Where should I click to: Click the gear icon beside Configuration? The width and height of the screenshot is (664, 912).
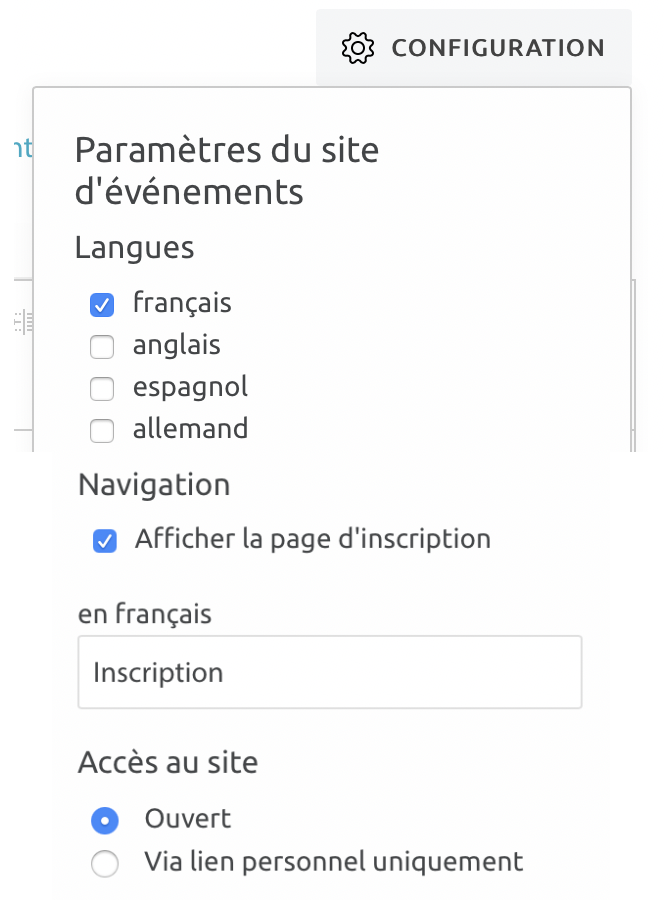358,48
